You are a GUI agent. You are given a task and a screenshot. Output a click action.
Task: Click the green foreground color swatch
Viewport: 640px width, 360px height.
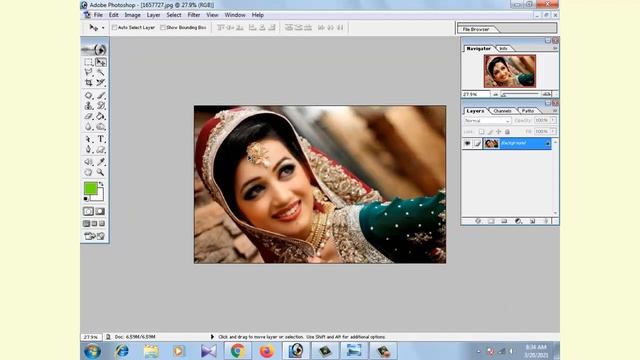pos(91,188)
